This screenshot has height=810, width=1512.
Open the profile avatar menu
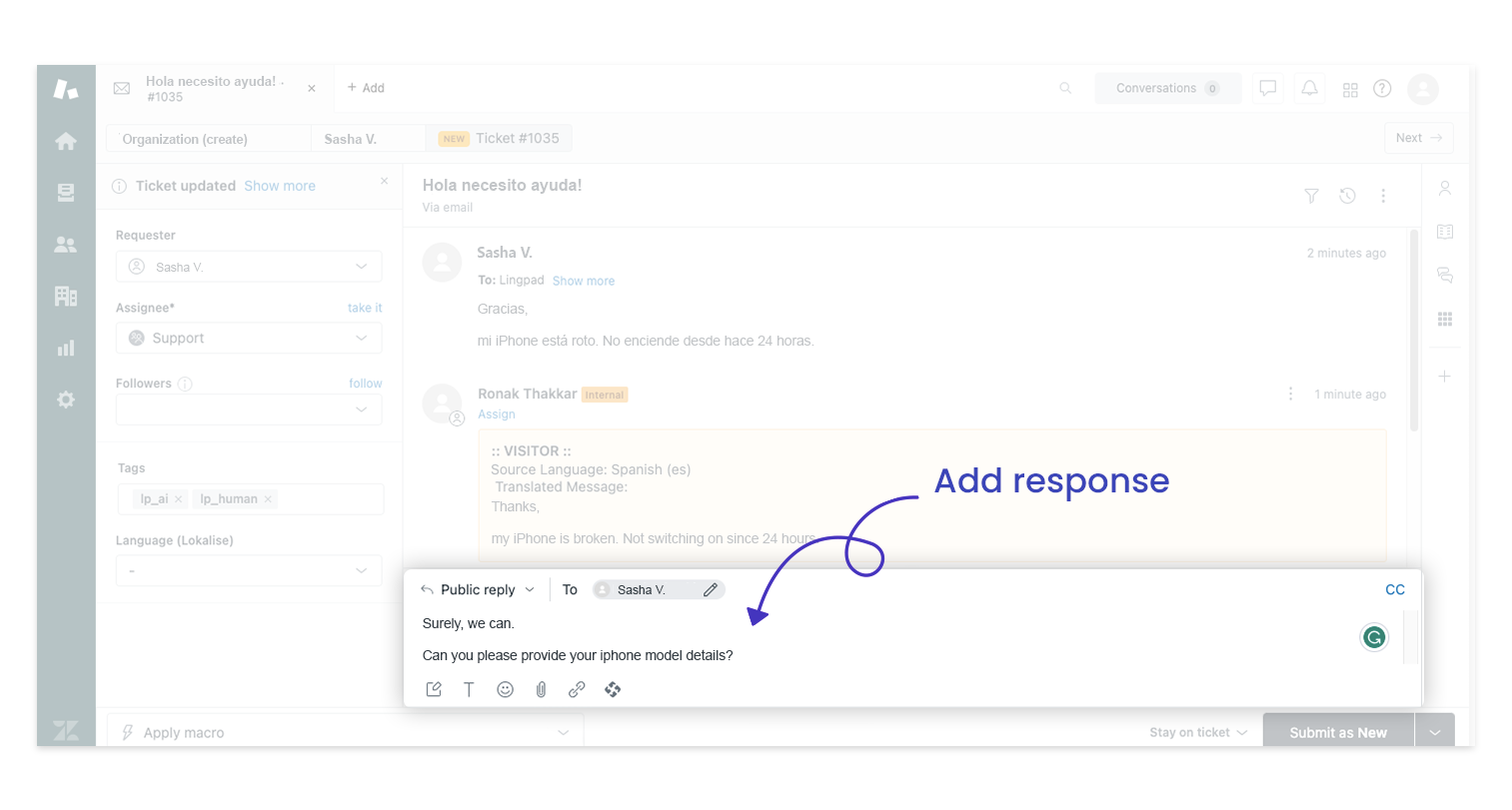pyautogui.click(x=1423, y=89)
